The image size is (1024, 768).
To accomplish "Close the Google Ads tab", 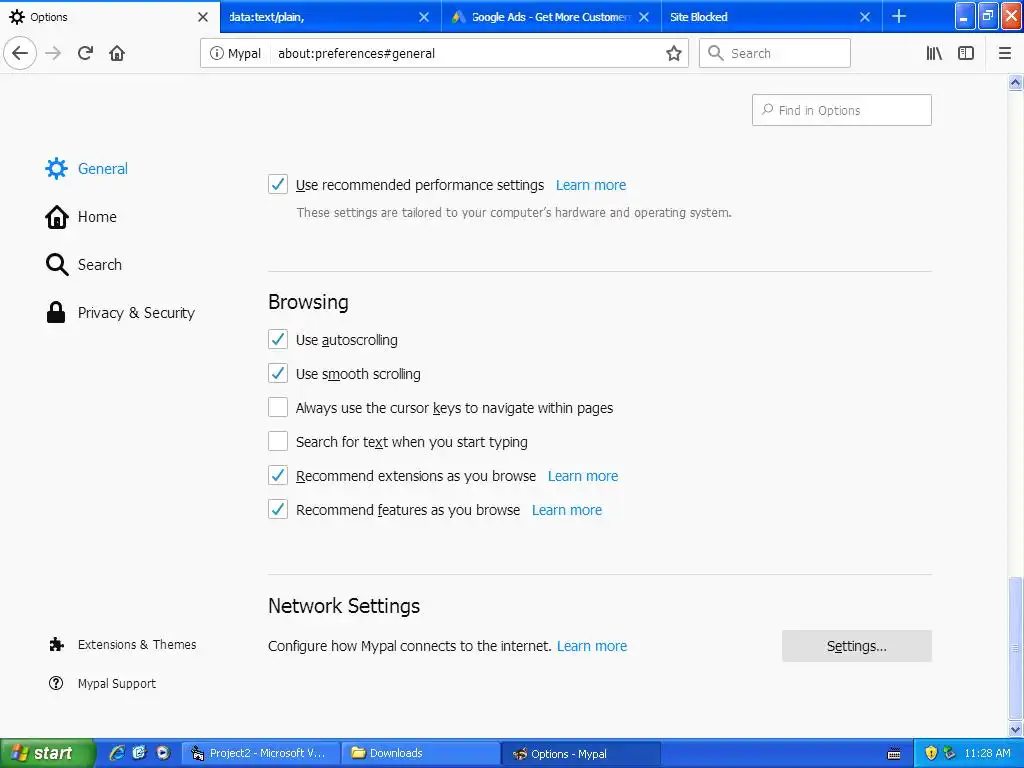I will click(x=644, y=17).
